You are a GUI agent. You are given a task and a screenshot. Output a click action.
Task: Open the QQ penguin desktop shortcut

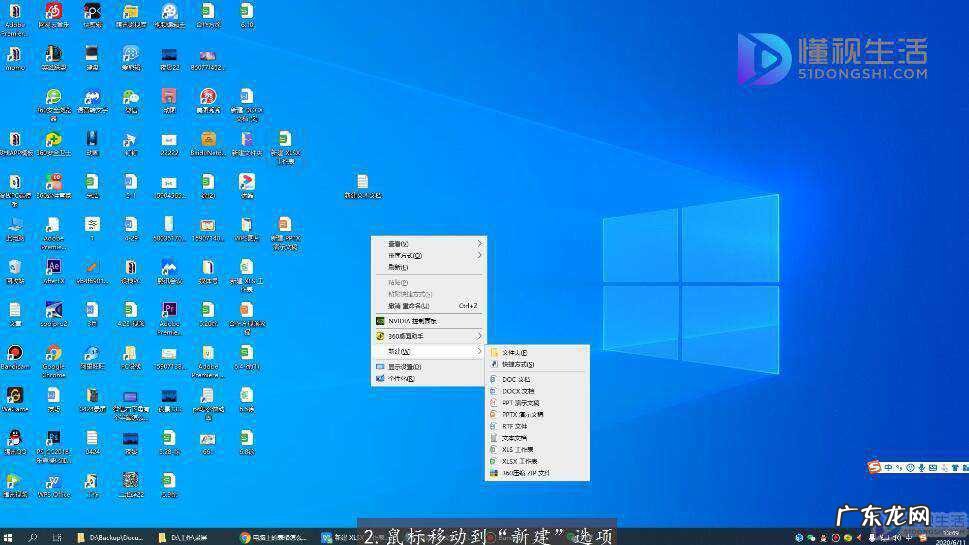(x=14, y=439)
